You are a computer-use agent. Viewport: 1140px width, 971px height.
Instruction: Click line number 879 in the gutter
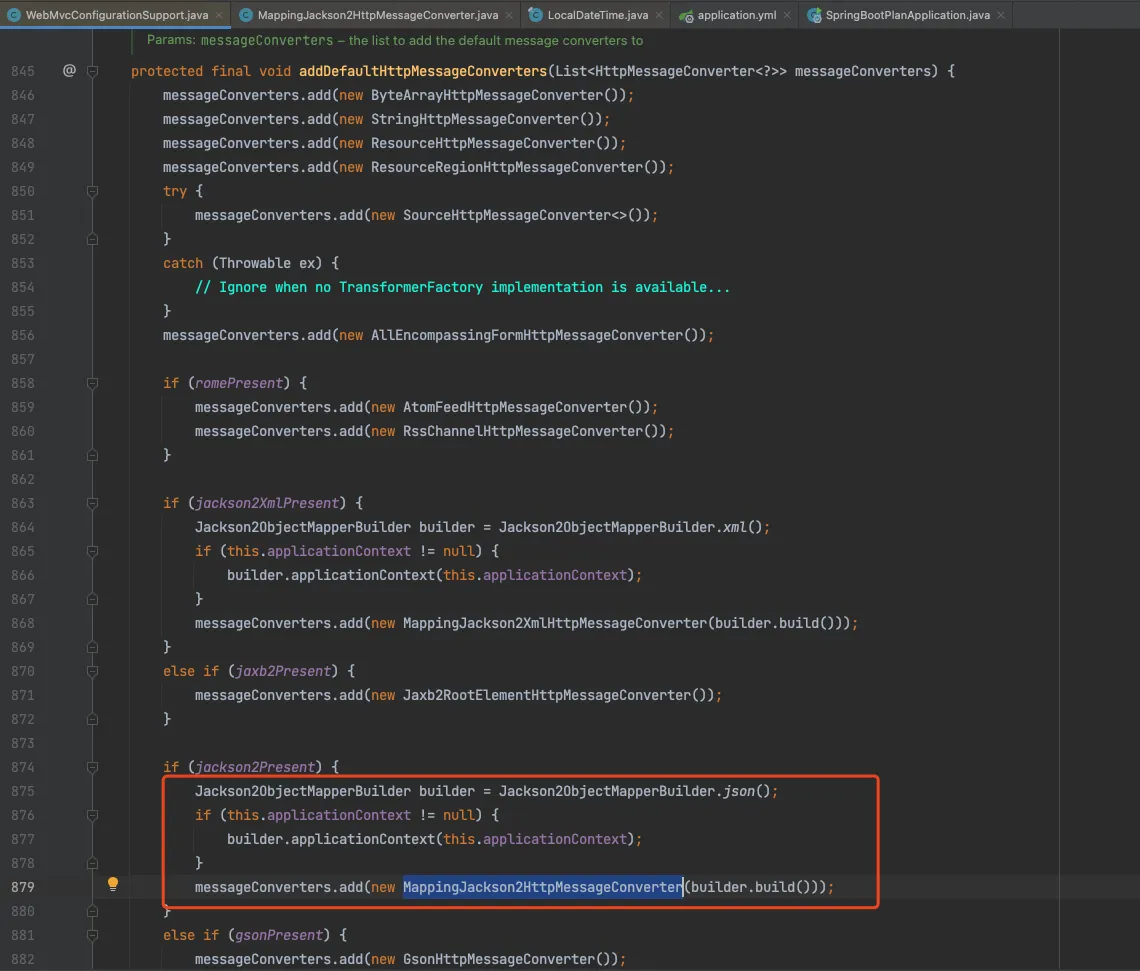point(22,887)
